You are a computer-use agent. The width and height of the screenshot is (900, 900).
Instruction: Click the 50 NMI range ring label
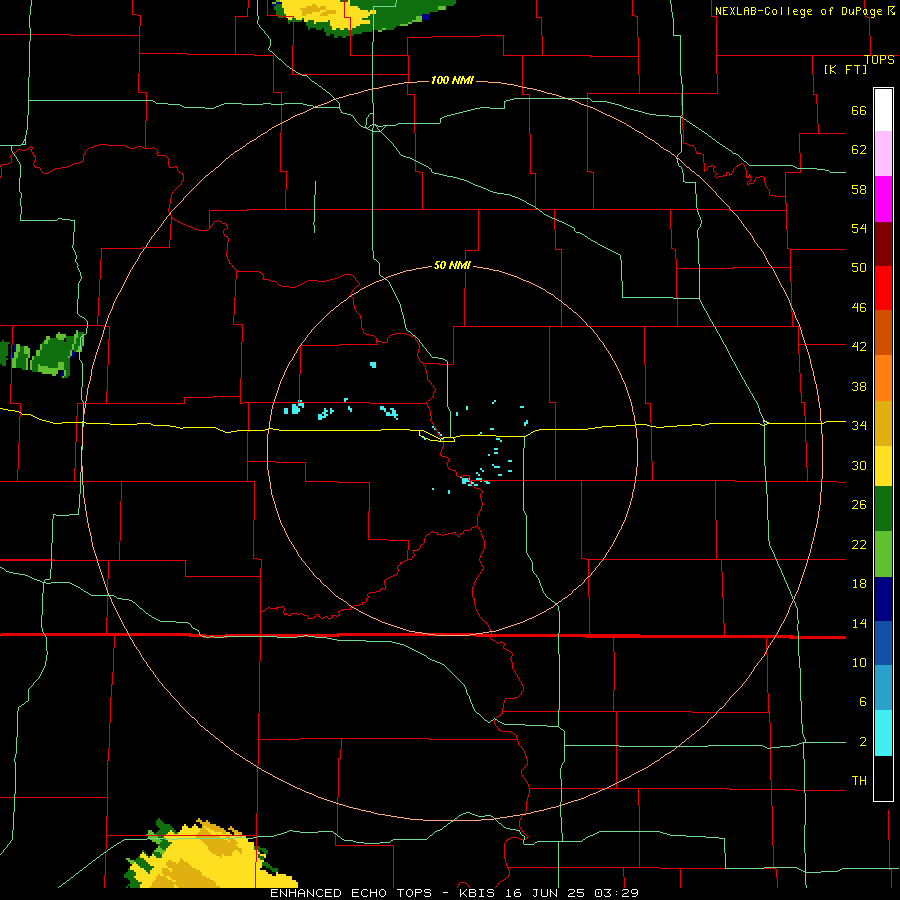tap(452, 265)
